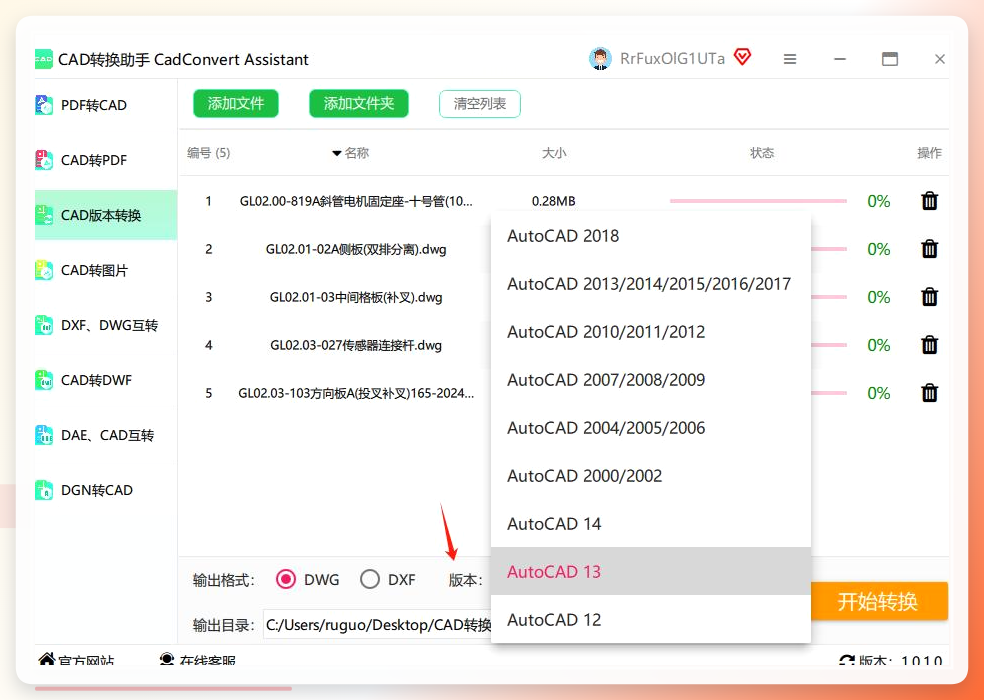Screen dimensions: 984x700
Task: Open the PDF转CAD sidebar icon
Action: pyautogui.click(x=44, y=105)
